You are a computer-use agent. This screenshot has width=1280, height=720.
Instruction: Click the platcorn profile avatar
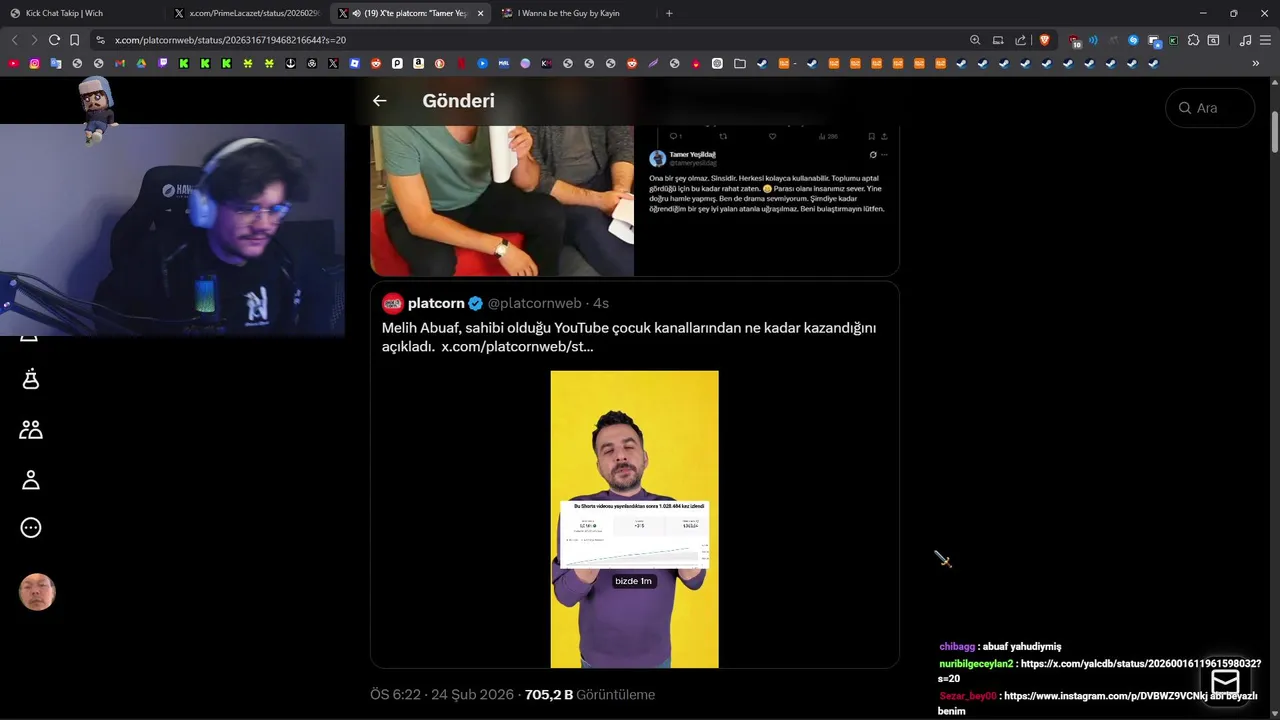[x=393, y=303]
